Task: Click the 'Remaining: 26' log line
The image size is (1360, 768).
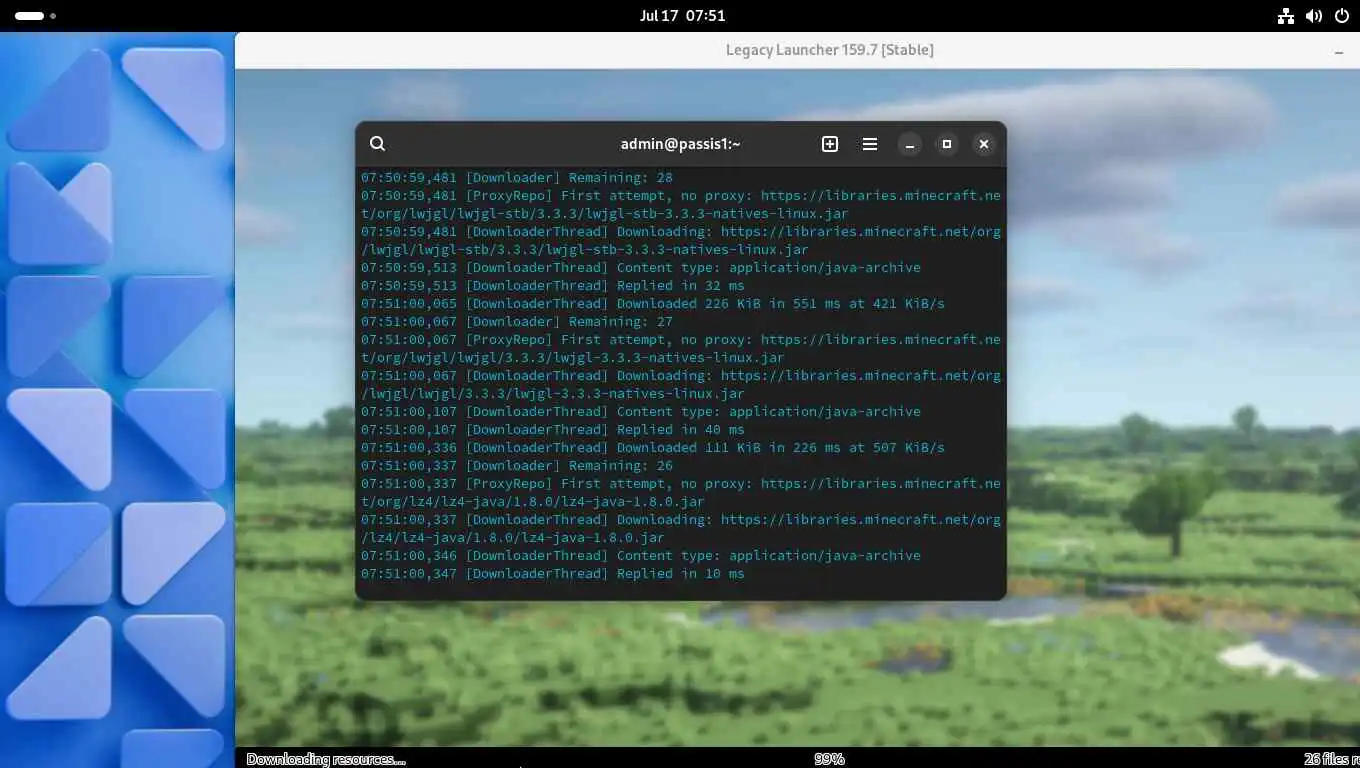Action: (517, 466)
